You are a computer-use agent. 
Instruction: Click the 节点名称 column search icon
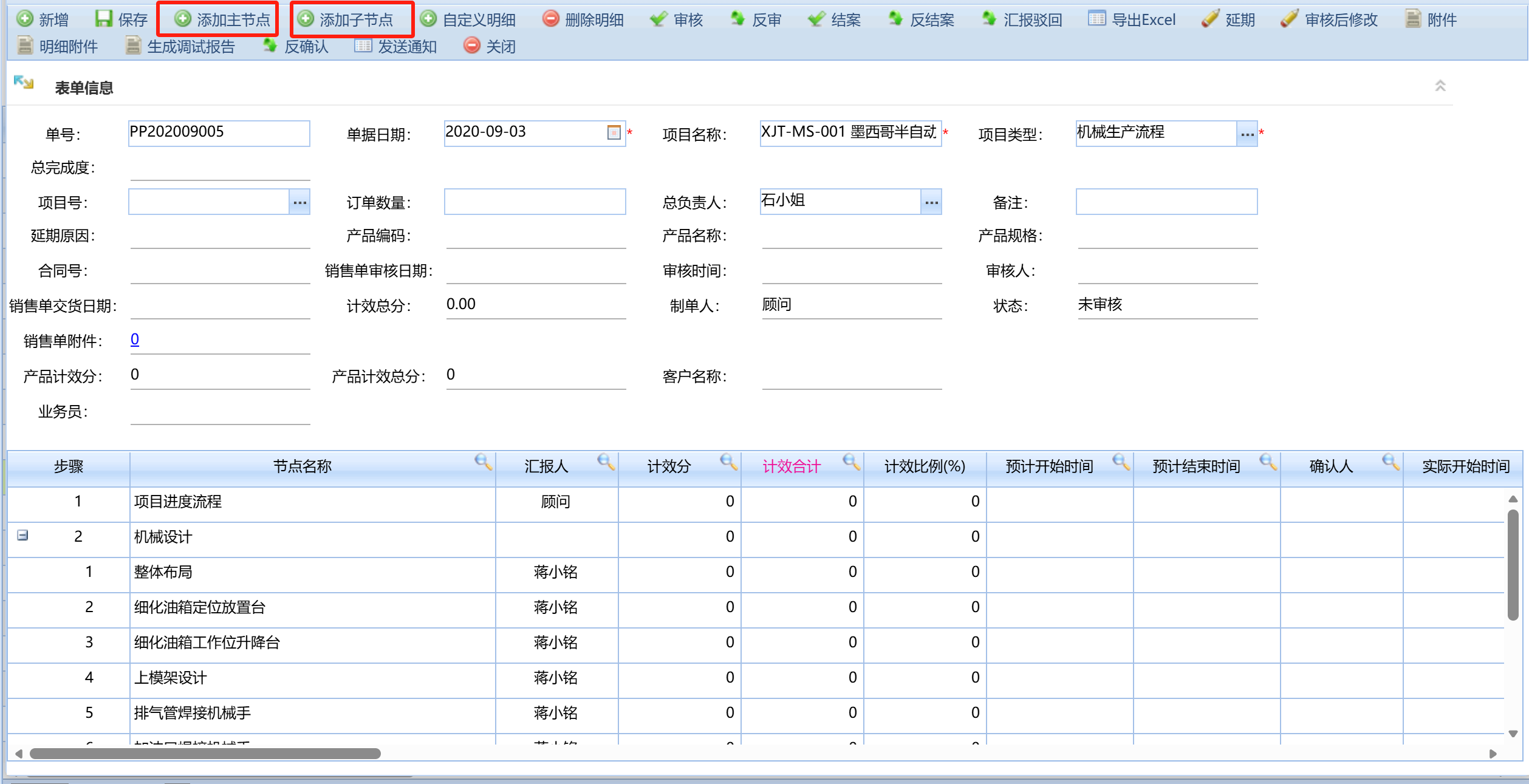point(483,462)
